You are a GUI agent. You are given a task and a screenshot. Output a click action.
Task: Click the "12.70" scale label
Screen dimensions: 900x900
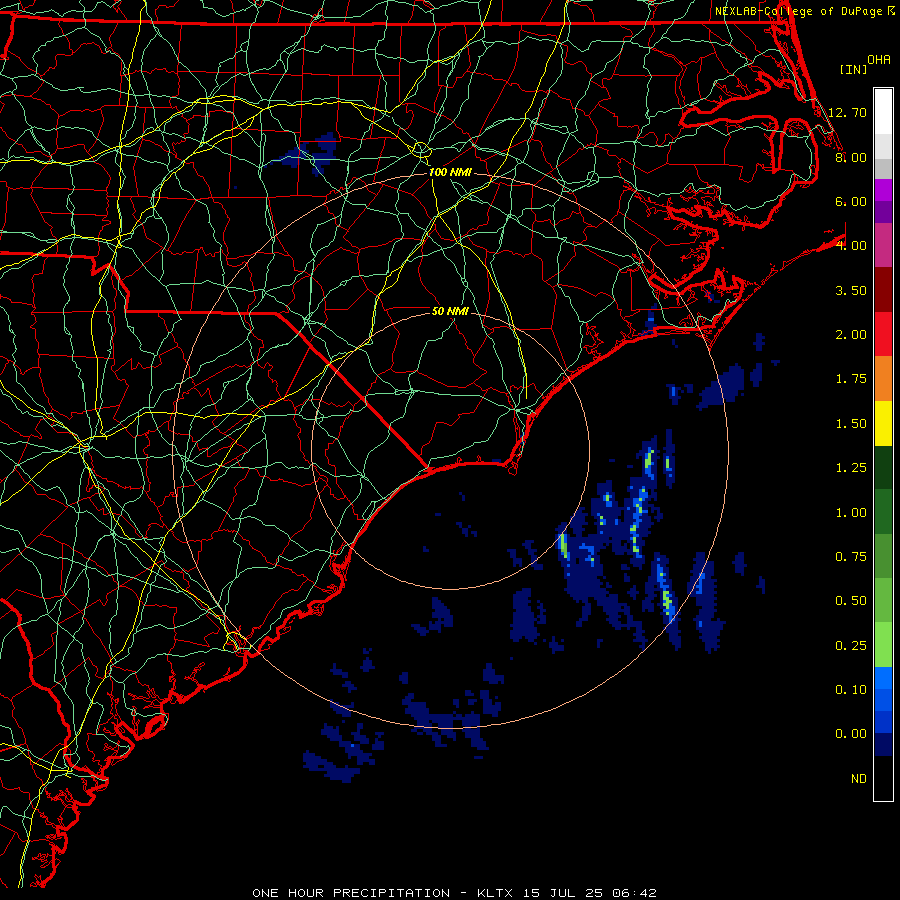(x=847, y=112)
